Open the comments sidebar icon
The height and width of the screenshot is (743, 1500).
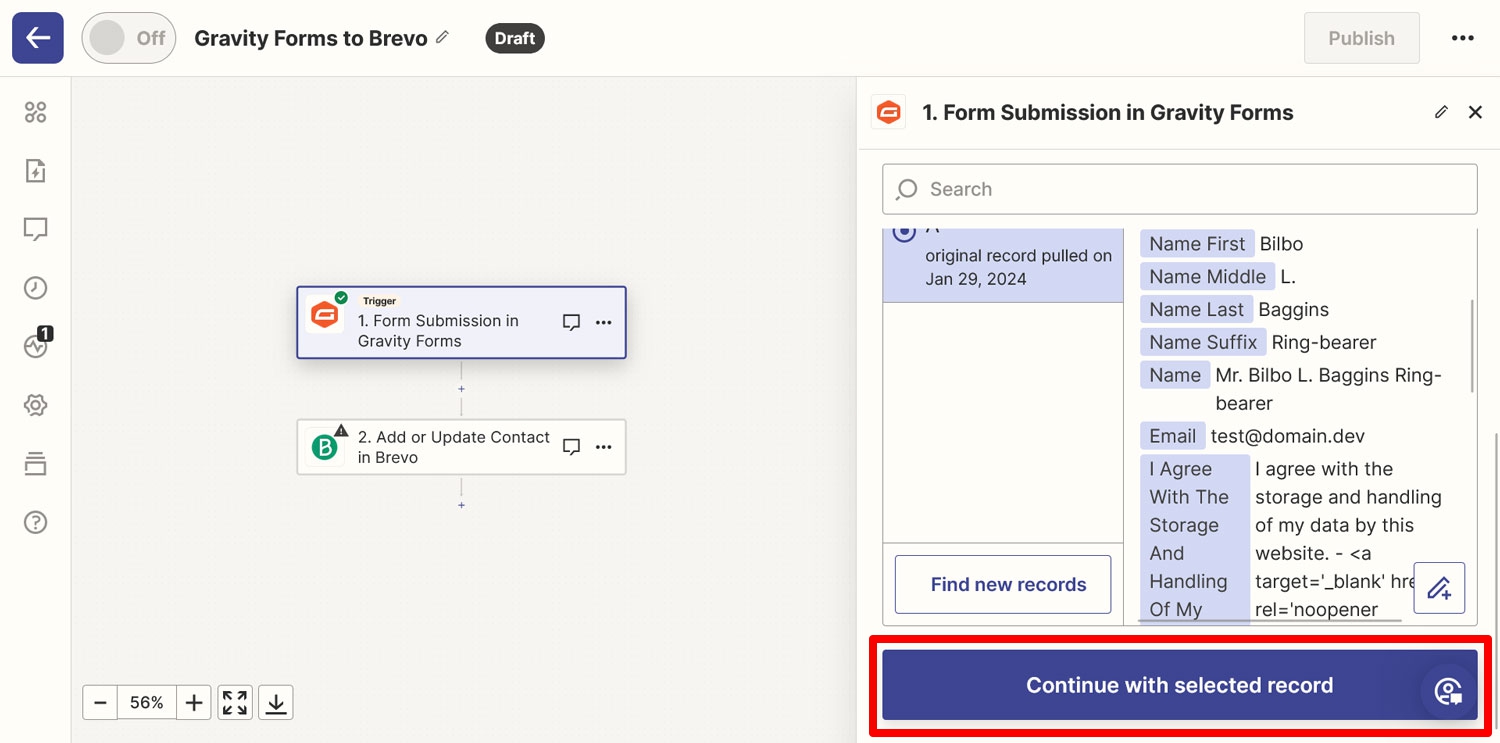(35, 230)
